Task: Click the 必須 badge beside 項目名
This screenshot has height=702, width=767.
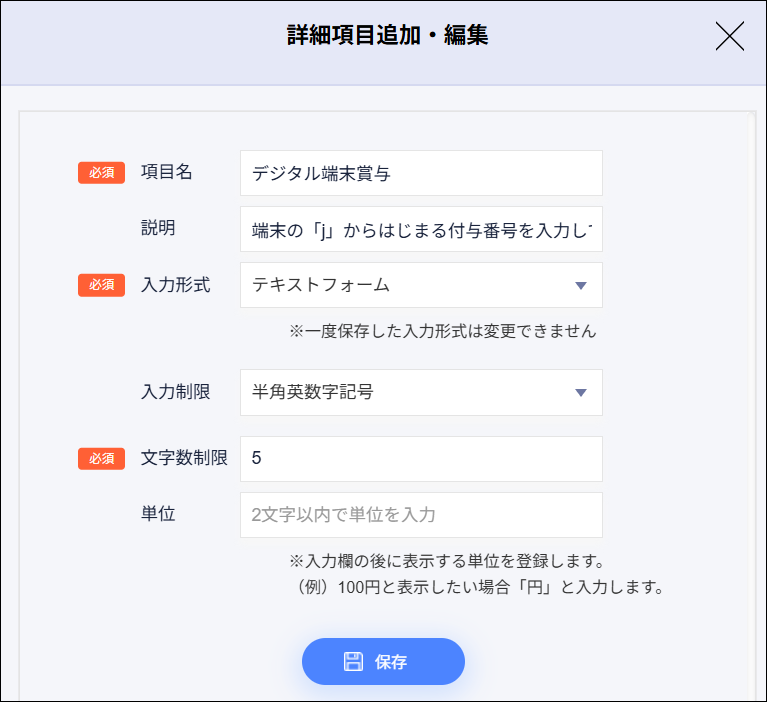Action: pyautogui.click(x=101, y=173)
